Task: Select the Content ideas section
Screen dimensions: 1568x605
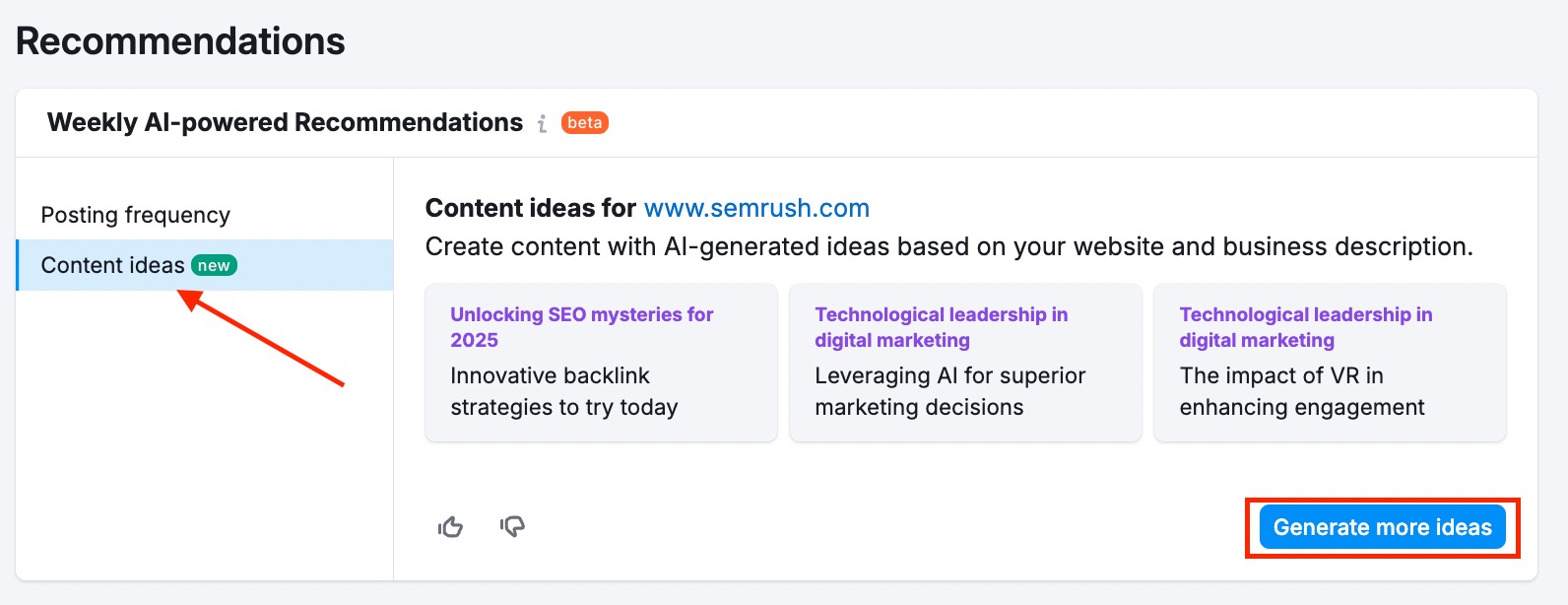Action: coord(111,264)
